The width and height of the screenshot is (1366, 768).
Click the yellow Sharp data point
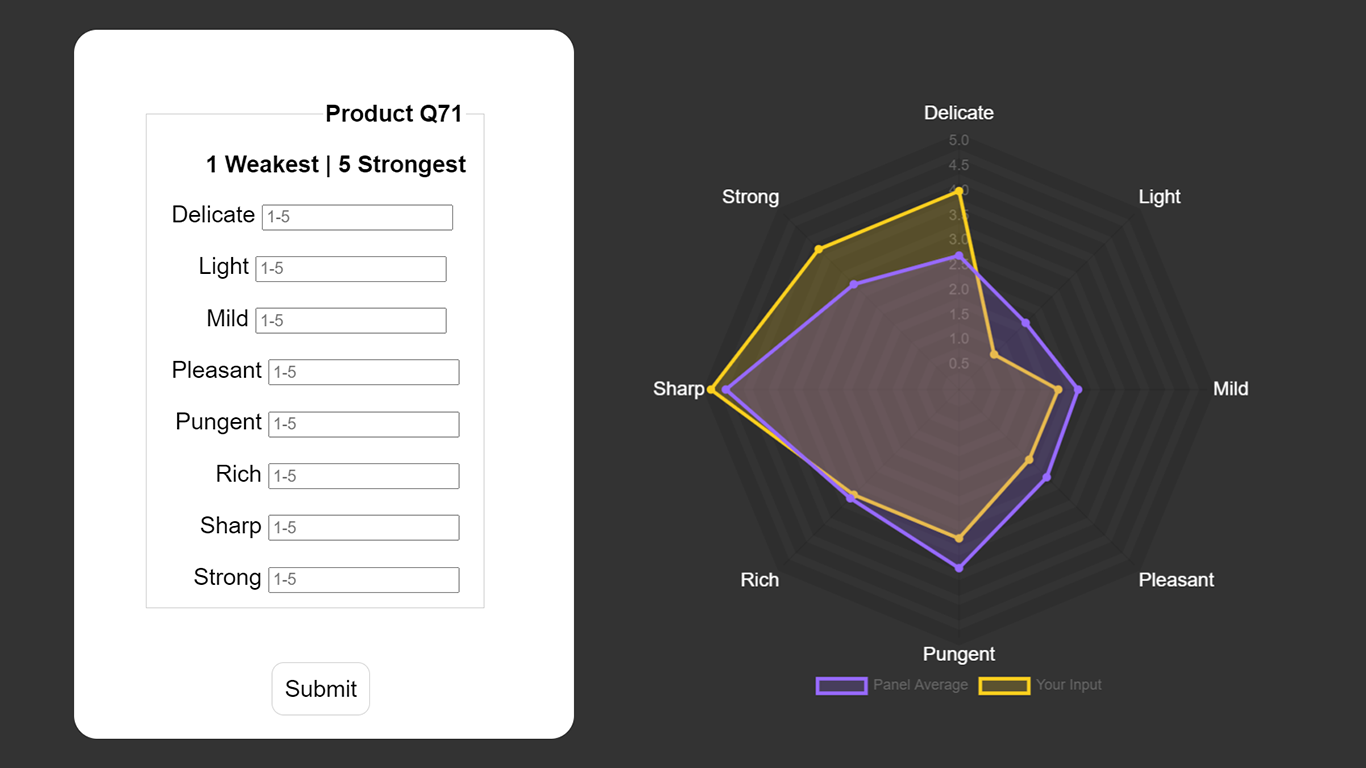(x=711, y=389)
